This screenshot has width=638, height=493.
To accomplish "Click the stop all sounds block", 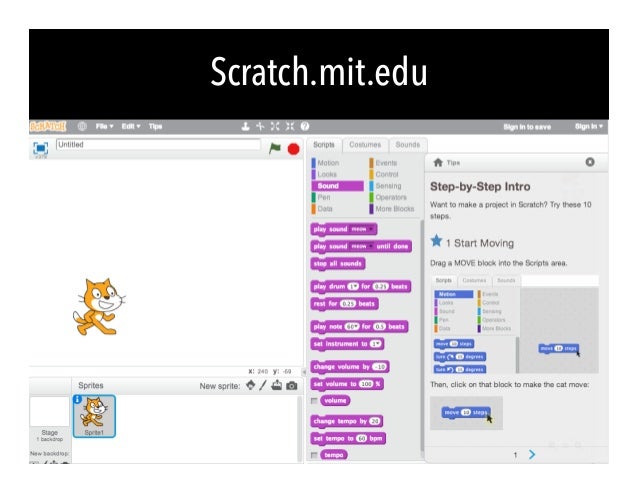I will 338,264.
